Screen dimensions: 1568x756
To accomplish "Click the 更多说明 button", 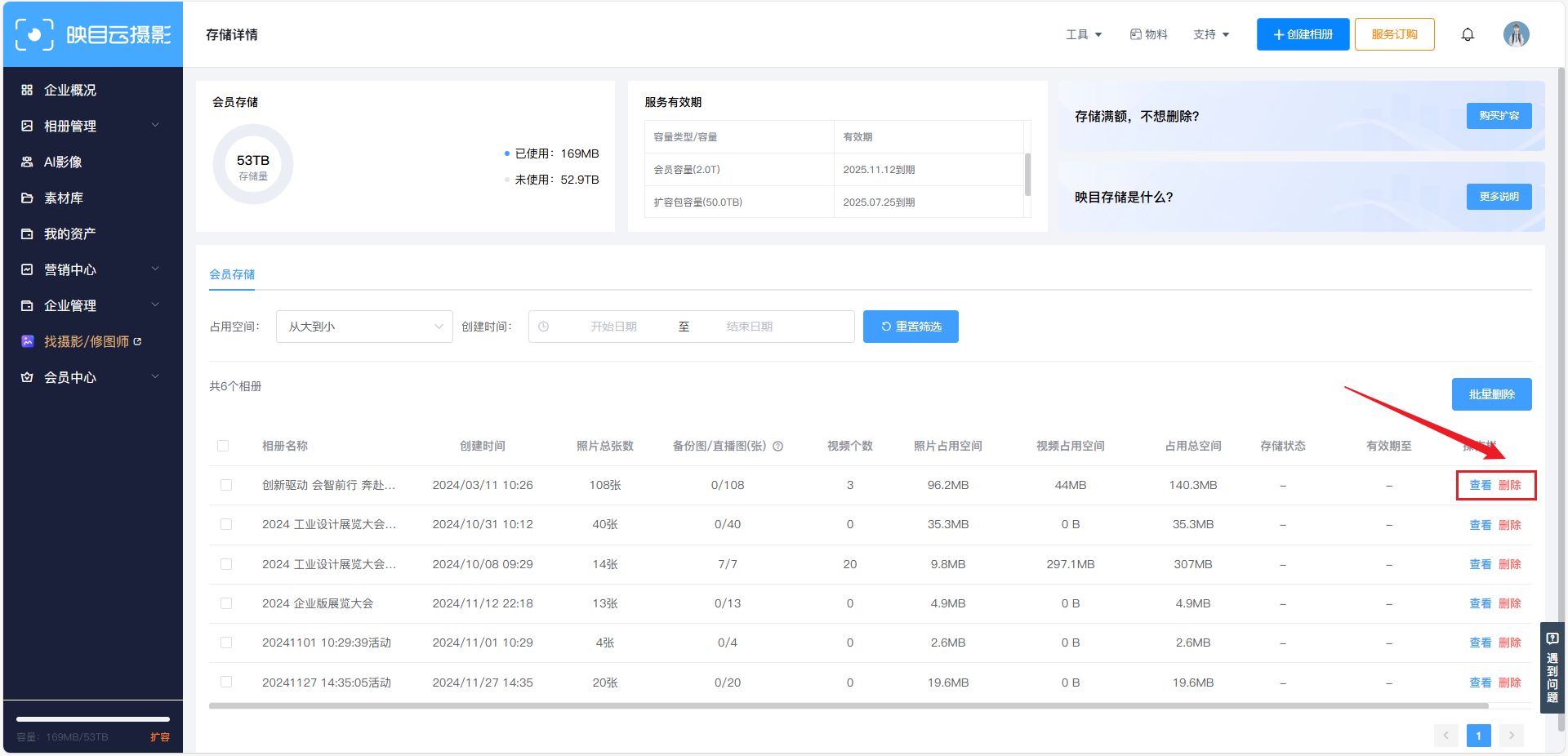I will (x=1499, y=197).
